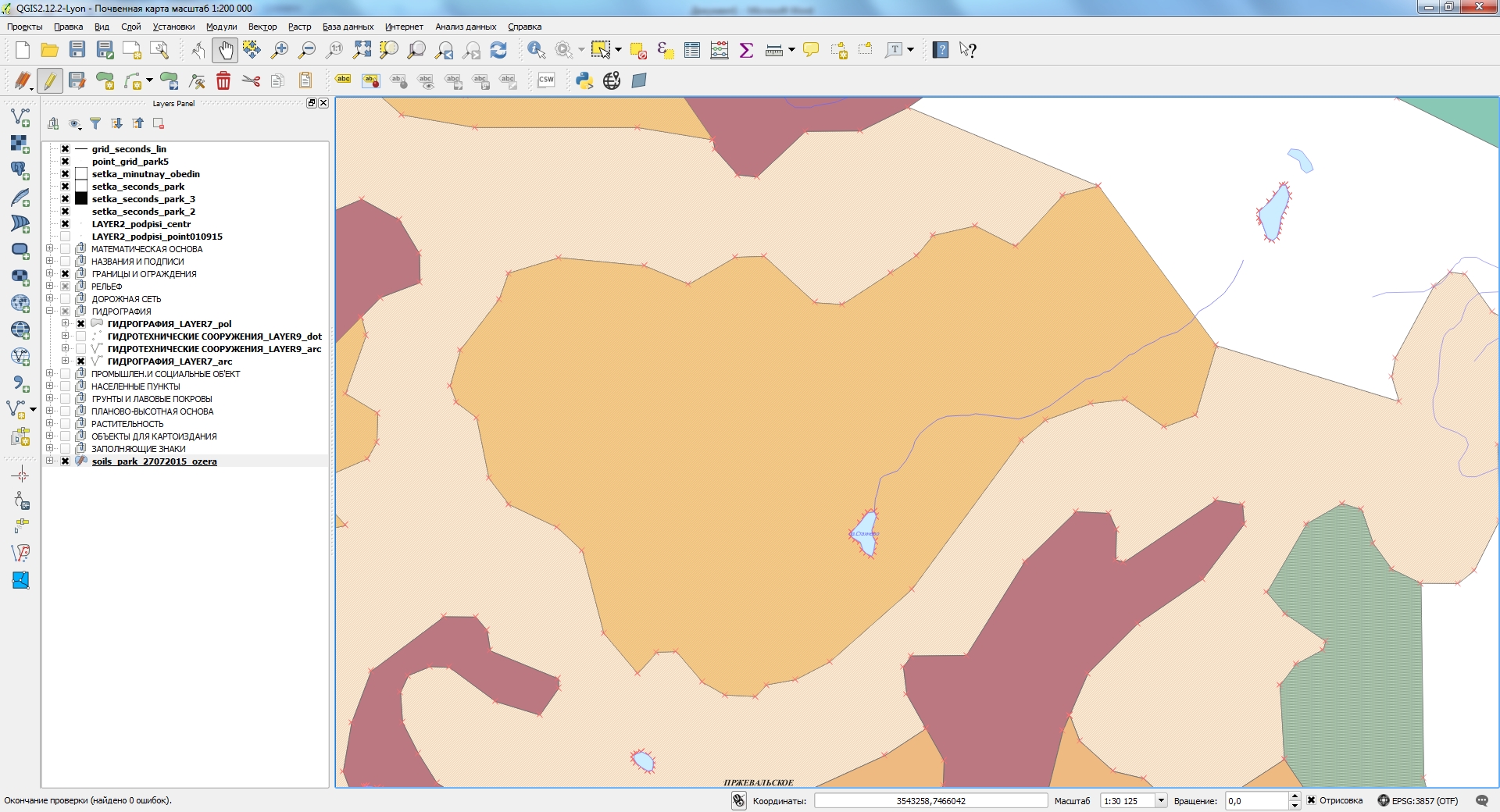Click the Refresh map icon
The image size is (1500, 812).
click(499, 49)
